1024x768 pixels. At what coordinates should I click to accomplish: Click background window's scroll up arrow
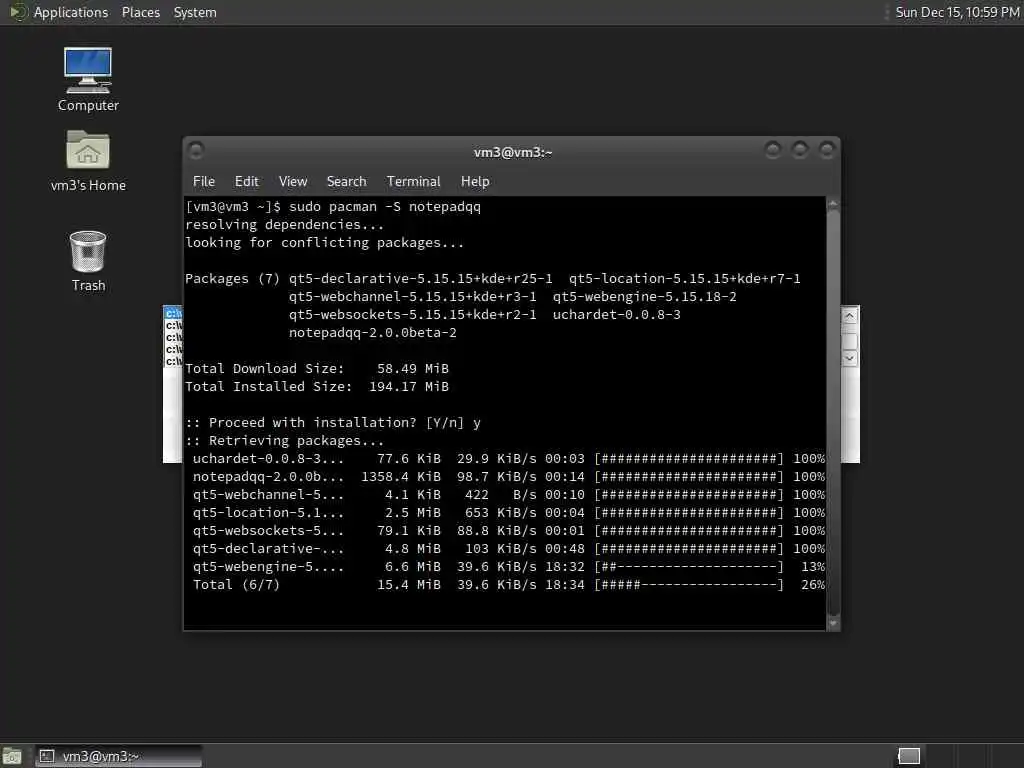(x=849, y=316)
